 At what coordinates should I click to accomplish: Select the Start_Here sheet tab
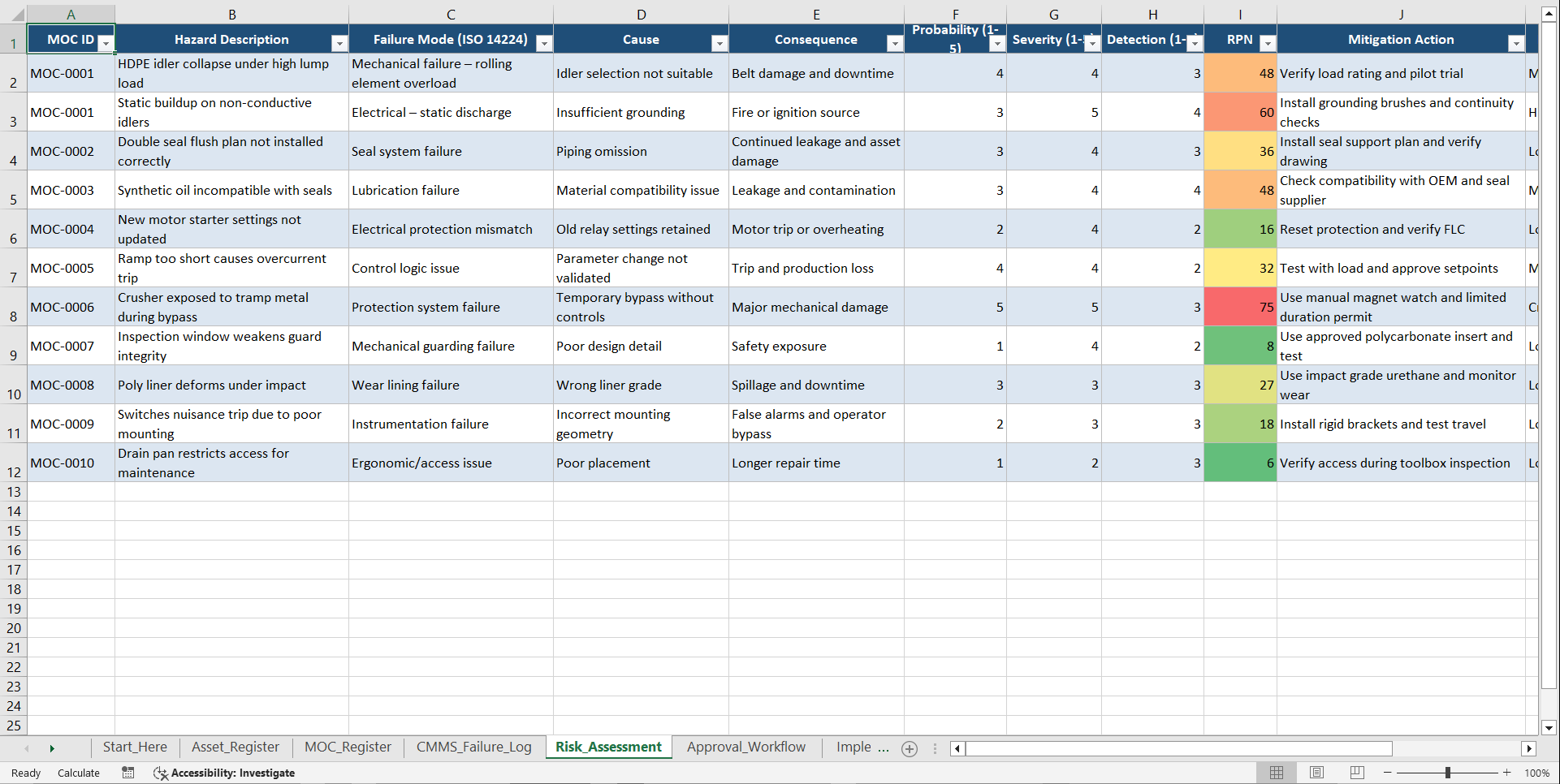click(135, 747)
